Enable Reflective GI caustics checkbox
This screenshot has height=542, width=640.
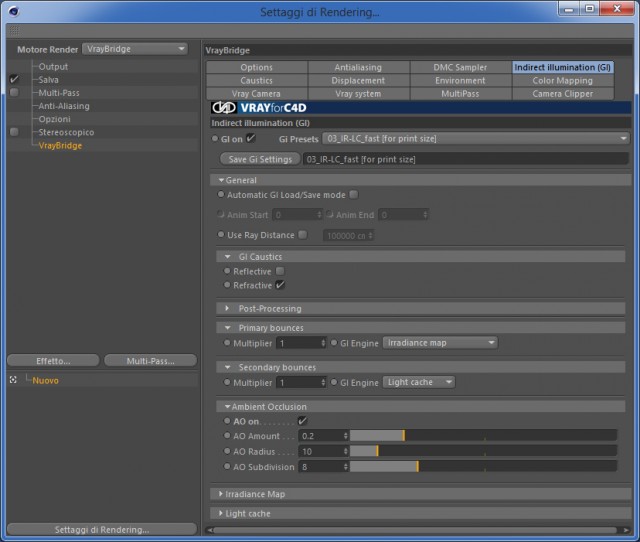pos(280,271)
